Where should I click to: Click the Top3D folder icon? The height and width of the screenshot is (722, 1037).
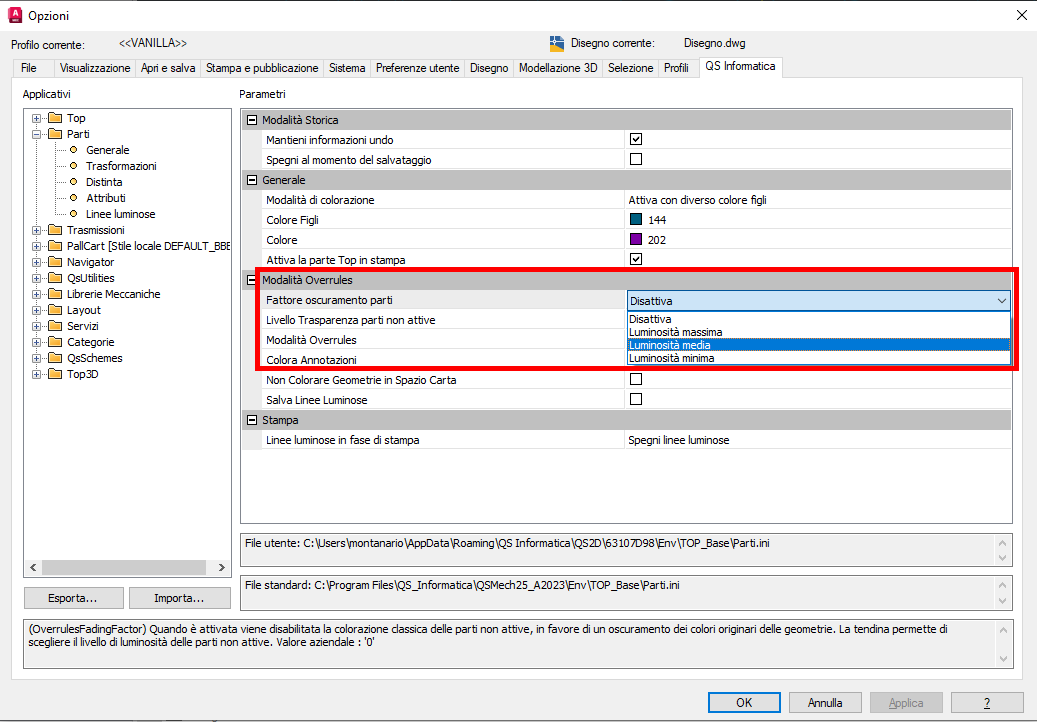click(x=55, y=374)
